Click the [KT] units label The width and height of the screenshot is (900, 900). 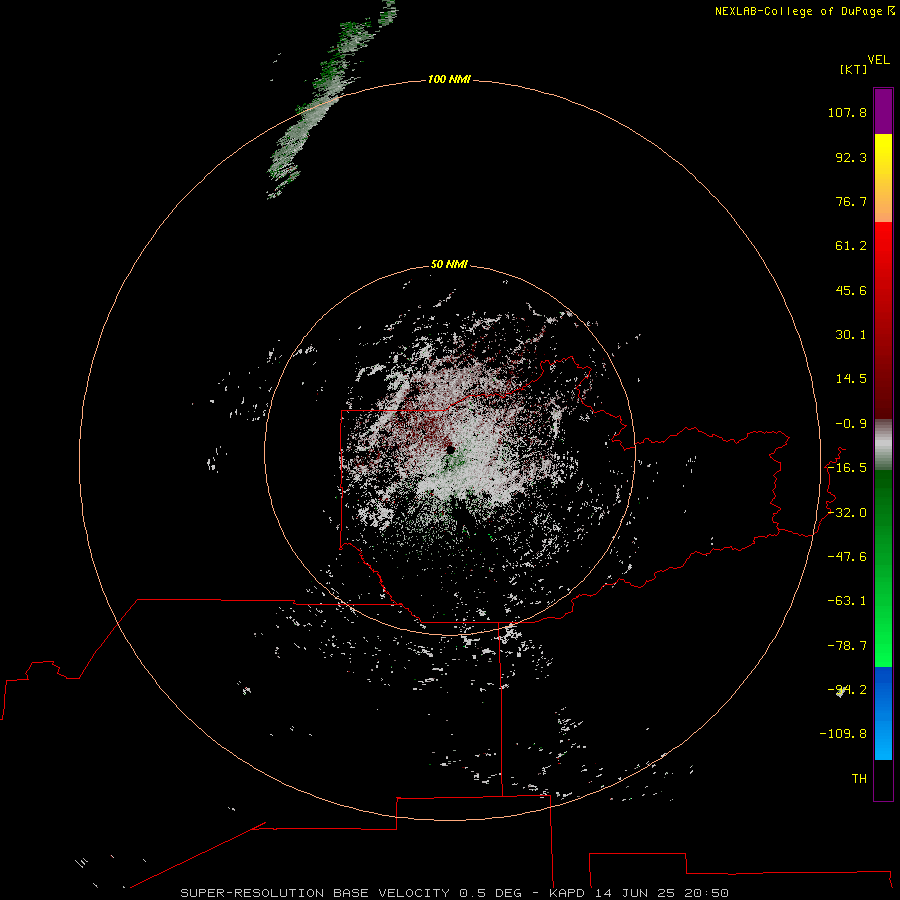click(x=854, y=69)
